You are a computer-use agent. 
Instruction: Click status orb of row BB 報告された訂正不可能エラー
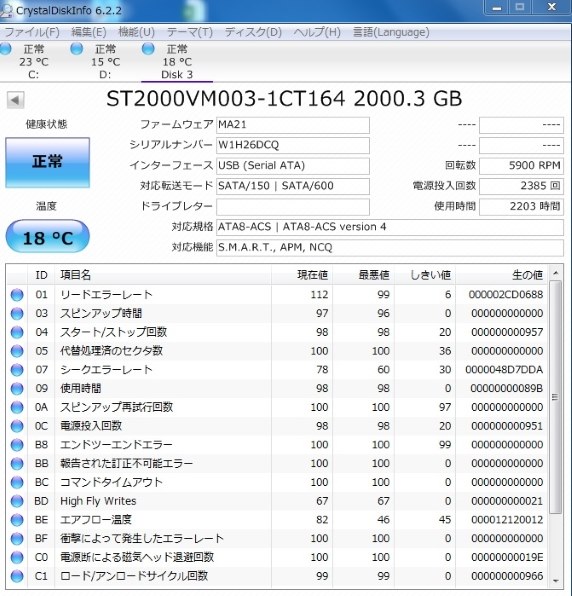tap(17, 464)
